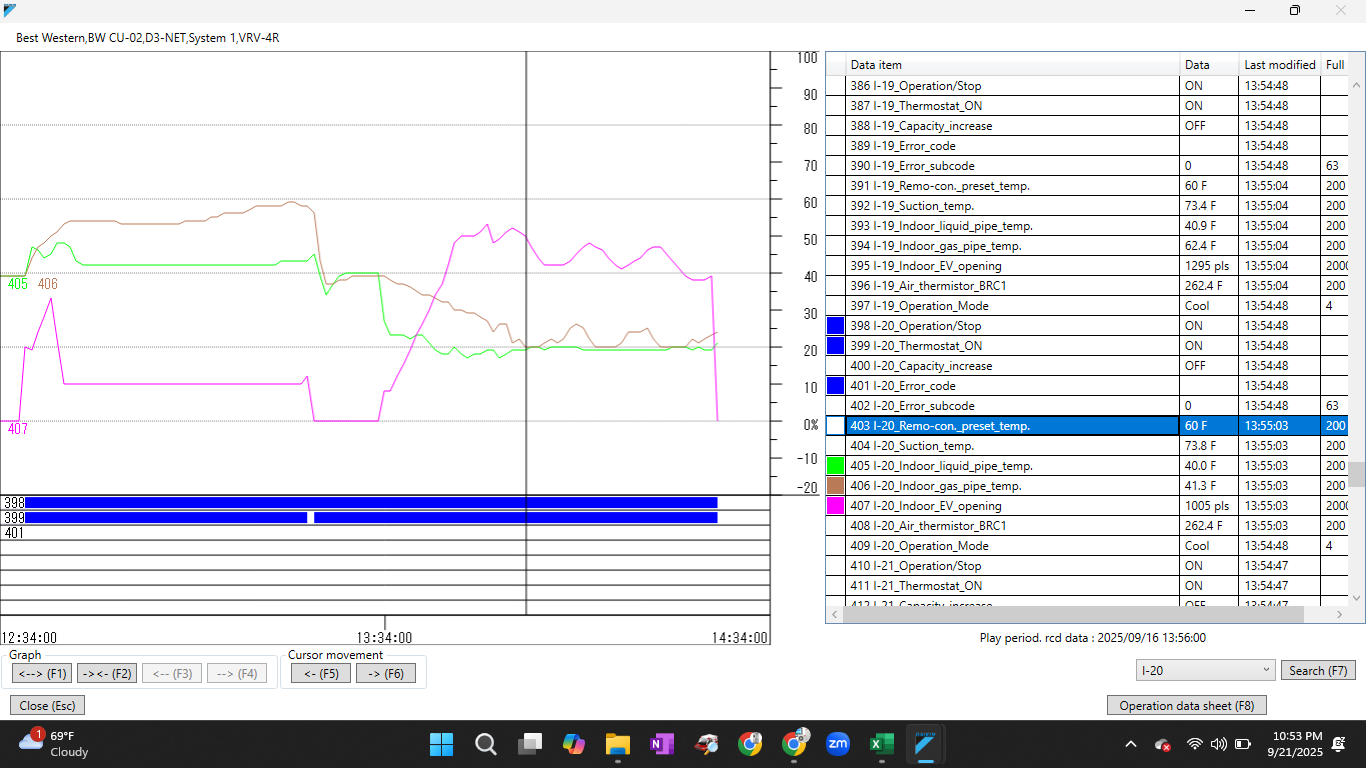Toggle the brown indicator for I-20_Indoor_gas_pipe_temp
This screenshot has height=768, width=1366.
click(x=835, y=485)
